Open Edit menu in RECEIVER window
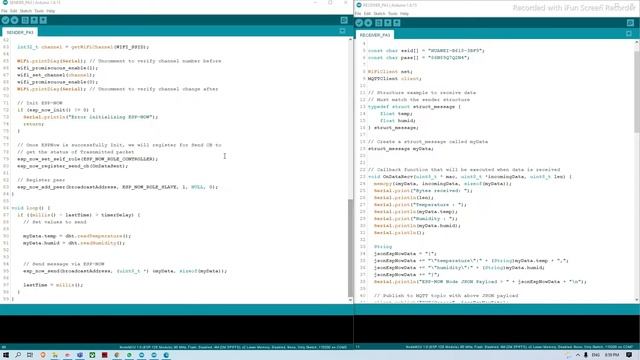Viewport: 640px width, 360px height. (367, 14)
